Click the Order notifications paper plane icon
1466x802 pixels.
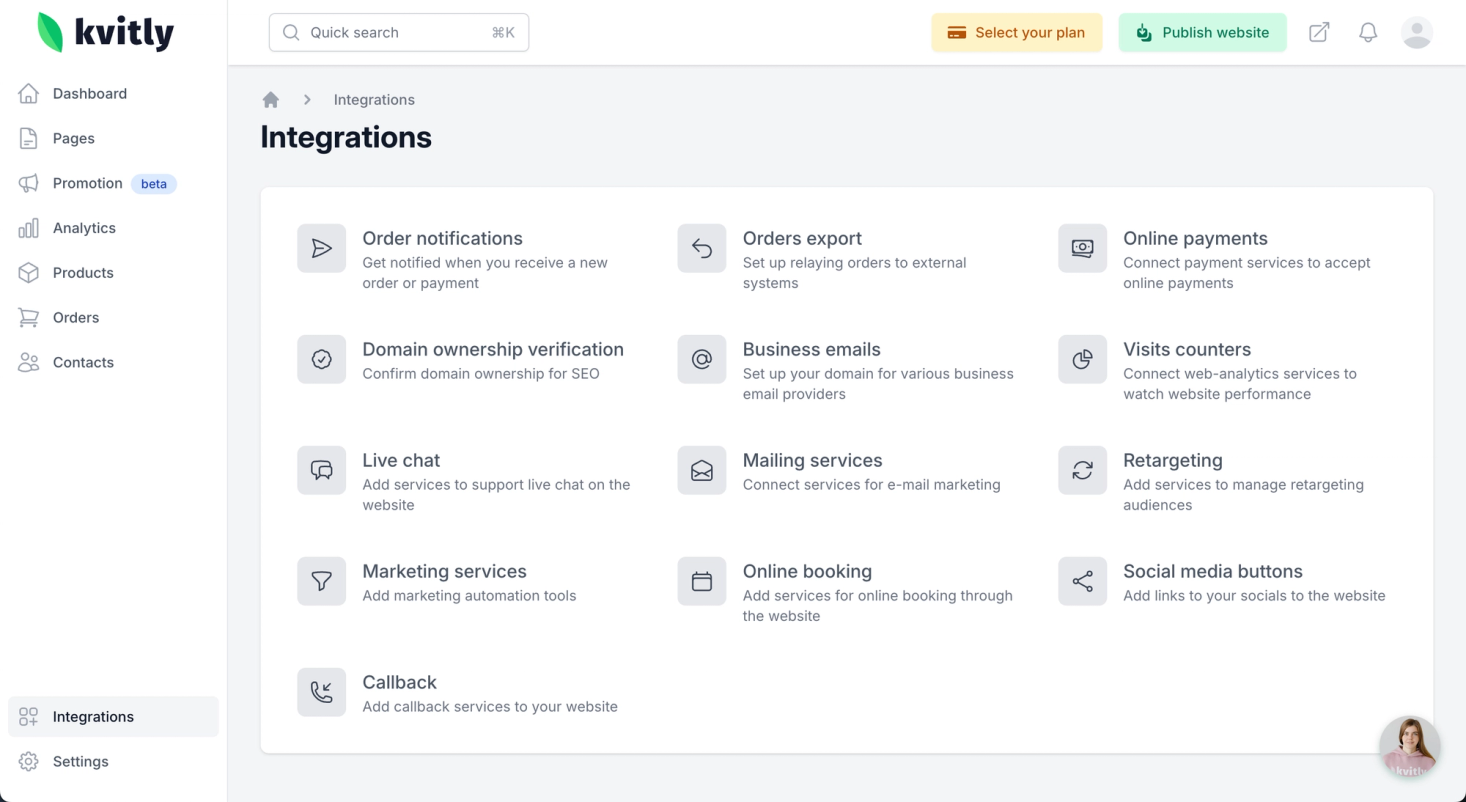(321, 248)
